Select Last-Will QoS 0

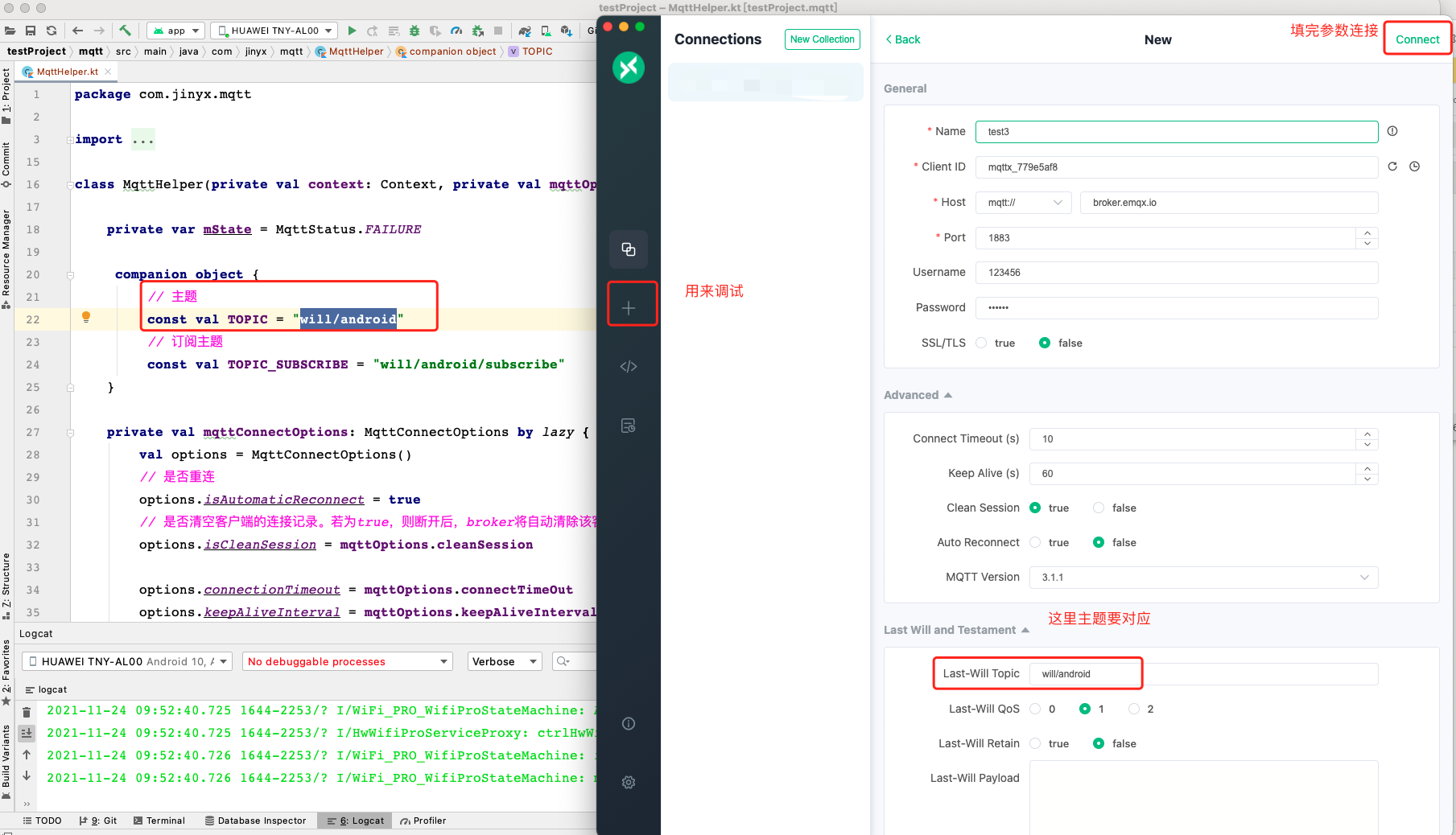tap(1035, 709)
